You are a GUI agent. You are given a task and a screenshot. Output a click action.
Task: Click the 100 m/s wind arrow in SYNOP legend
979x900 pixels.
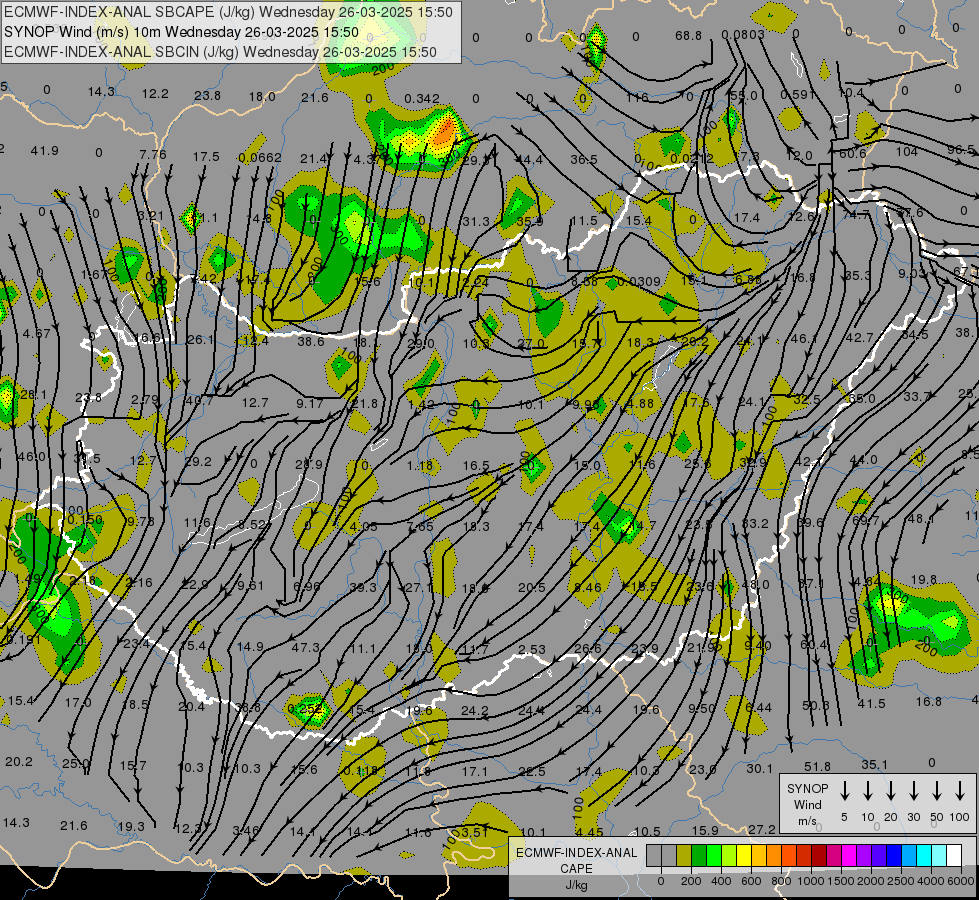960,791
